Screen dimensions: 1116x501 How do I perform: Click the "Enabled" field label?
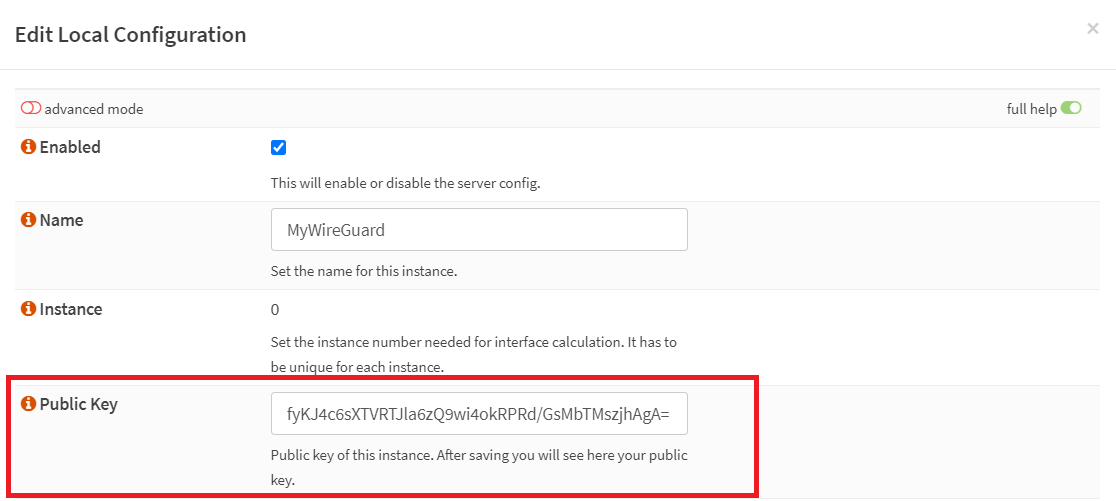coord(70,147)
